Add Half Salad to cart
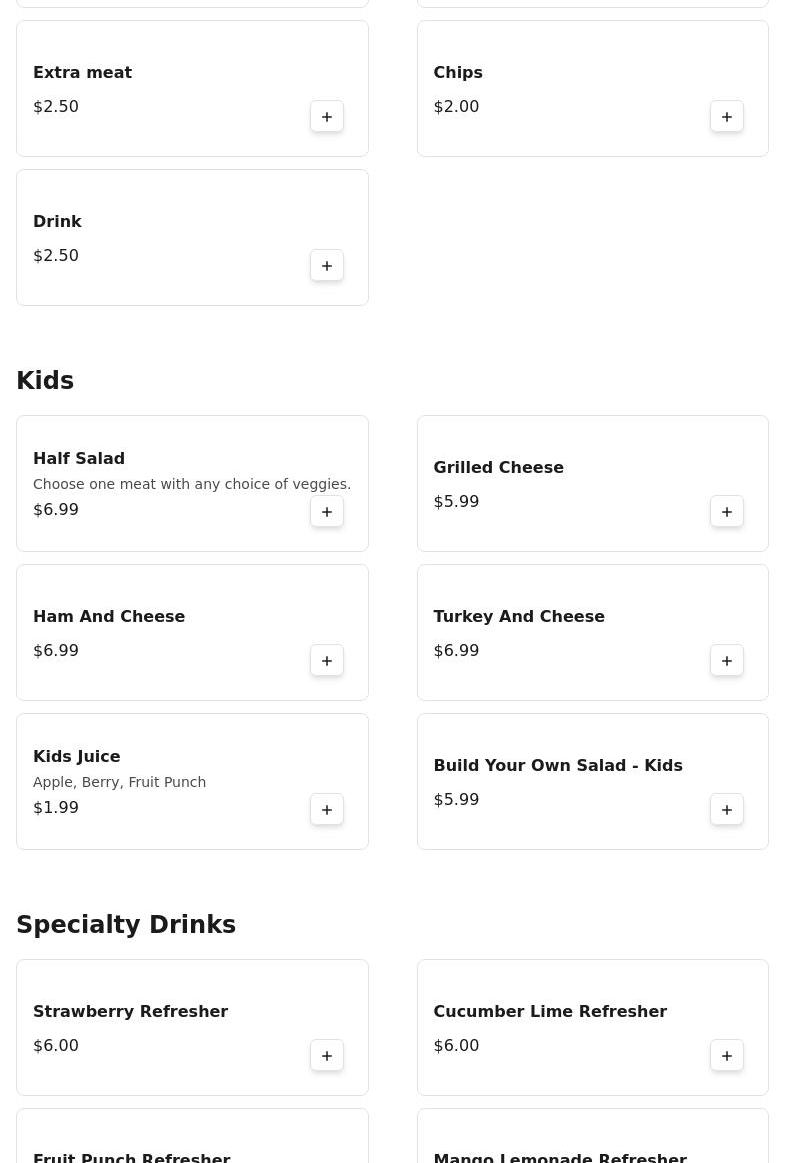The width and height of the screenshot is (785, 1163). 327,512
